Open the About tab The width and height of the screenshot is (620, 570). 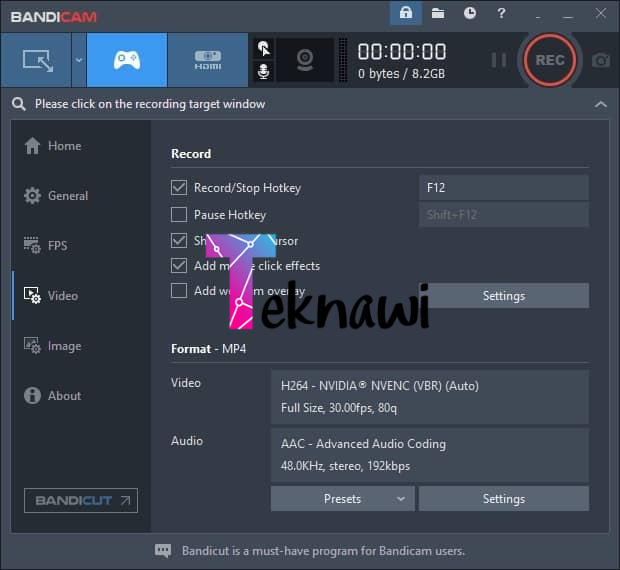[53, 396]
